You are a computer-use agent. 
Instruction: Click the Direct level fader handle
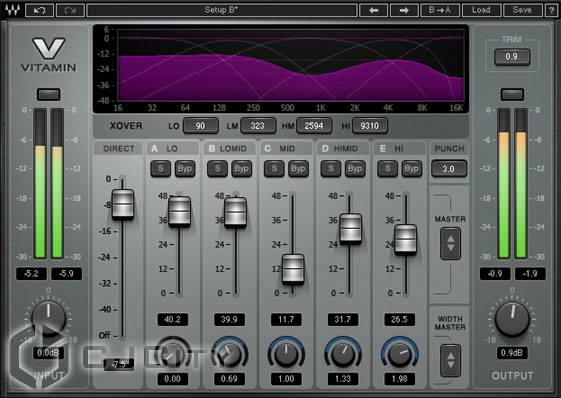123,204
